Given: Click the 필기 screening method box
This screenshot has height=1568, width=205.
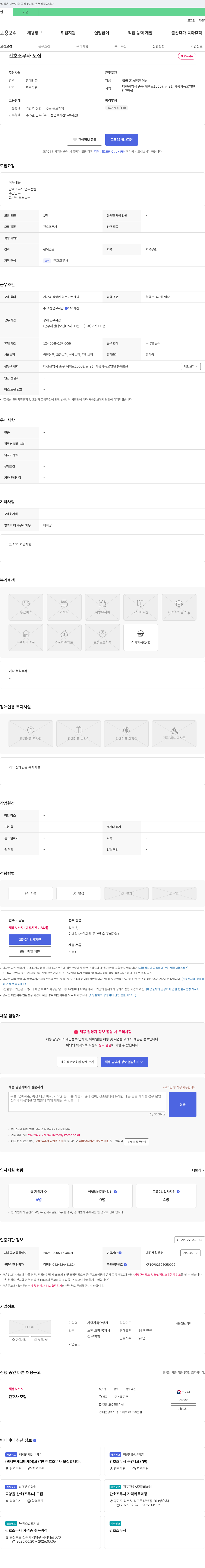Looking at the screenshot, I should (x=126, y=893).
